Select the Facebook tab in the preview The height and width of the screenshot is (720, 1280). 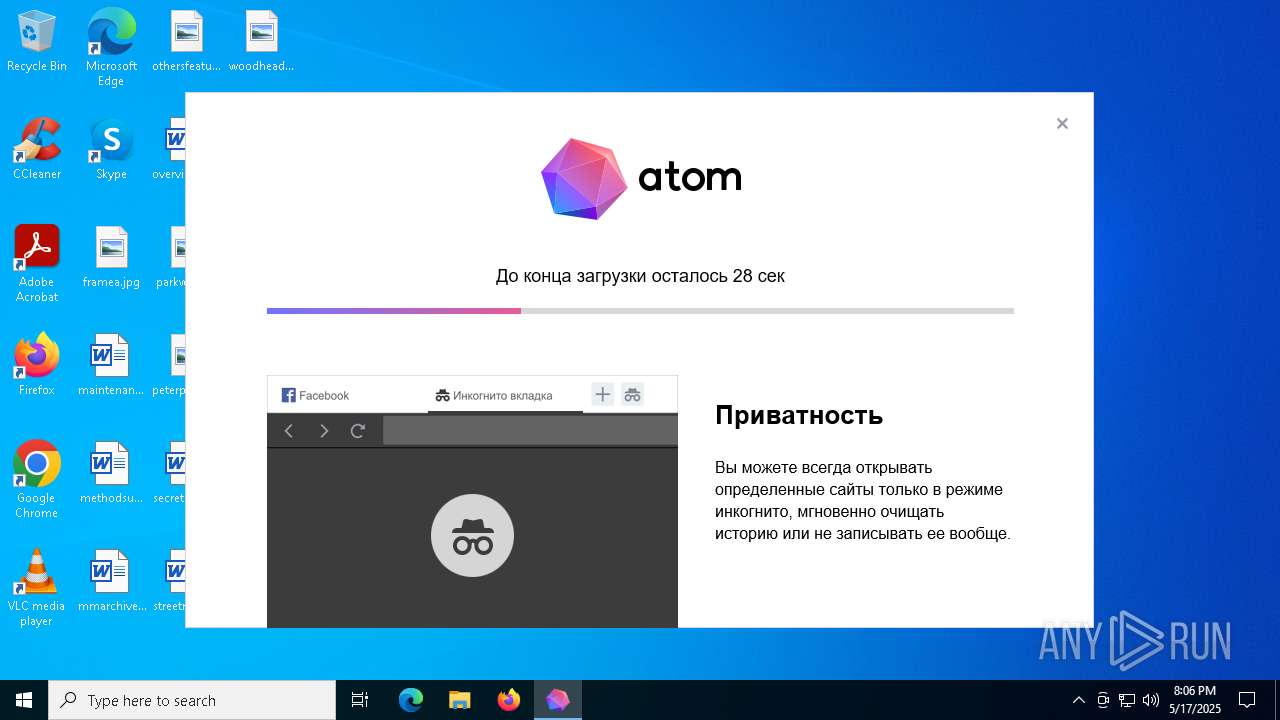[316, 395]
